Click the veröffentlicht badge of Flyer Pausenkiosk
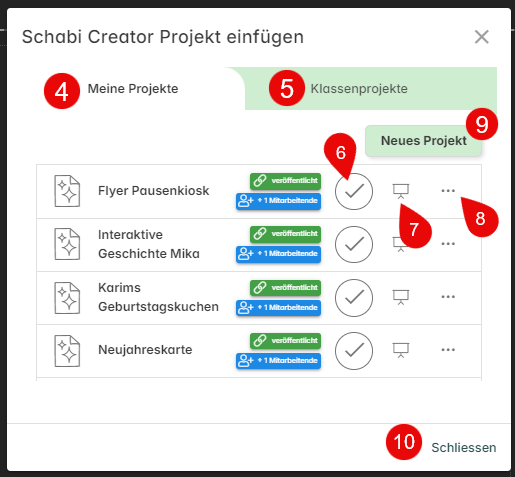 [x=286, y=181]
